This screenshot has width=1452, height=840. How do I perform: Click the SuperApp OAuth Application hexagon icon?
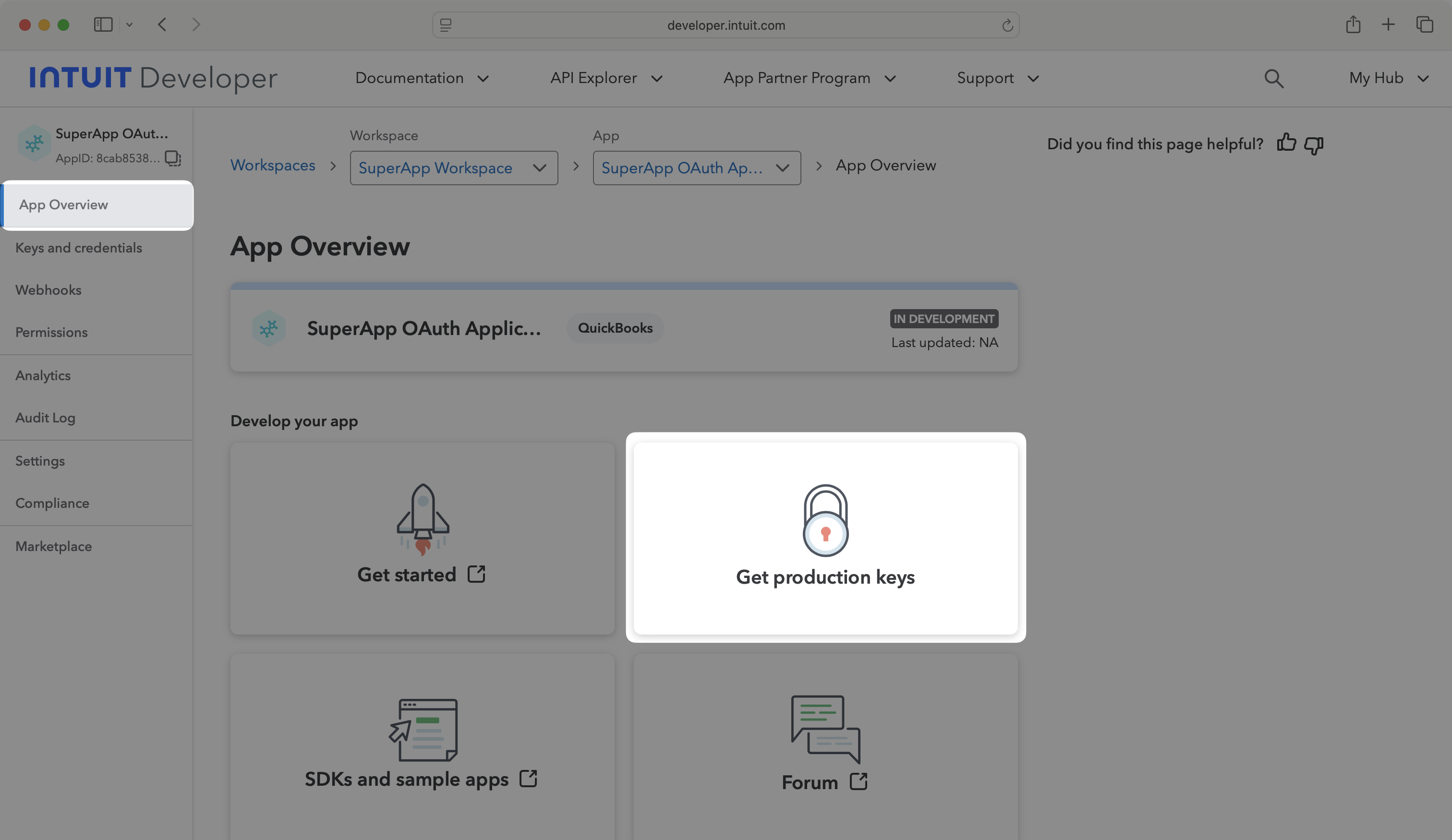pyautogui.click(x=268, y=328)
